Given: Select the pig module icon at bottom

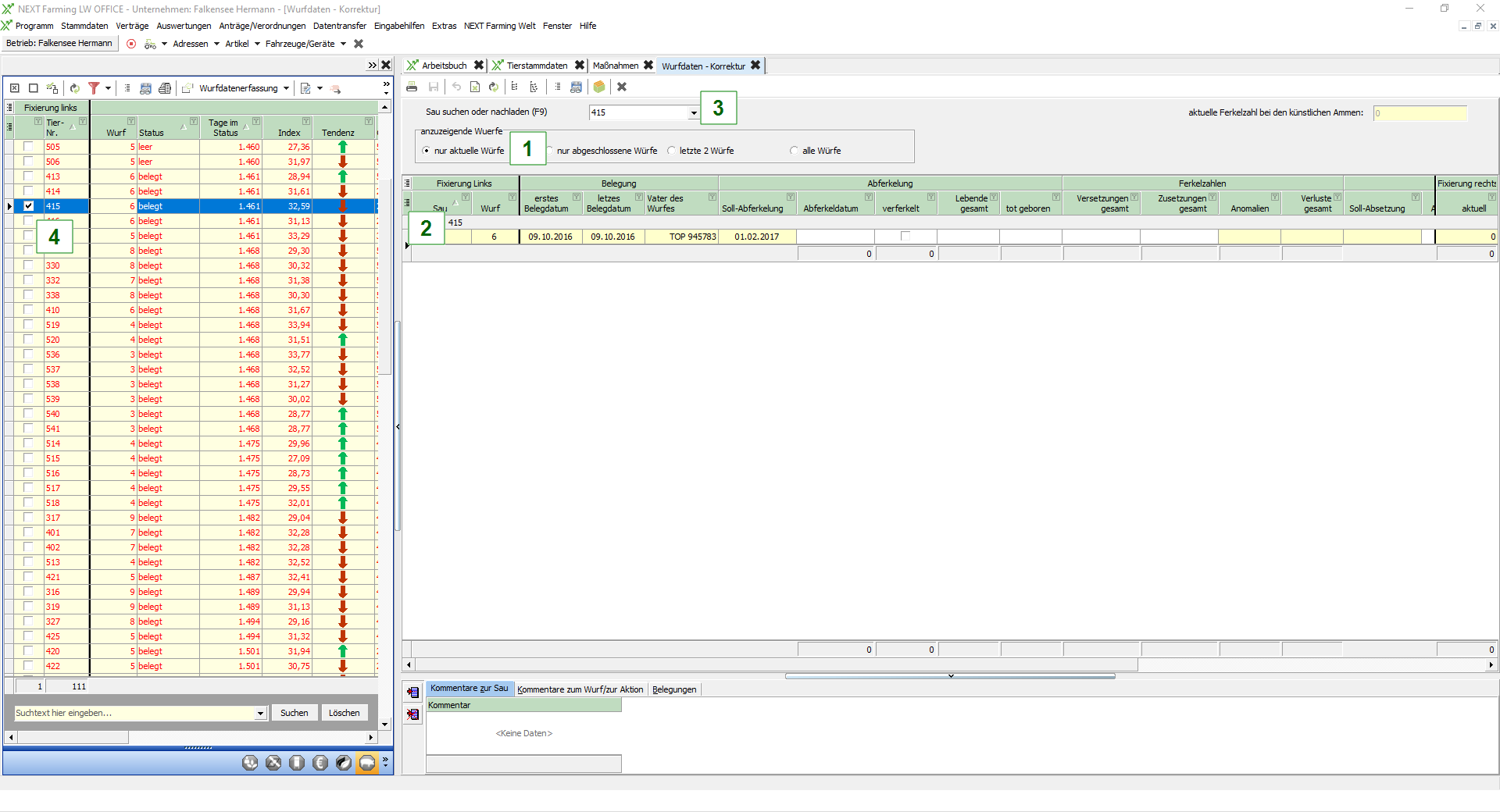Looking at the screenshot, I should click(366, 763).
